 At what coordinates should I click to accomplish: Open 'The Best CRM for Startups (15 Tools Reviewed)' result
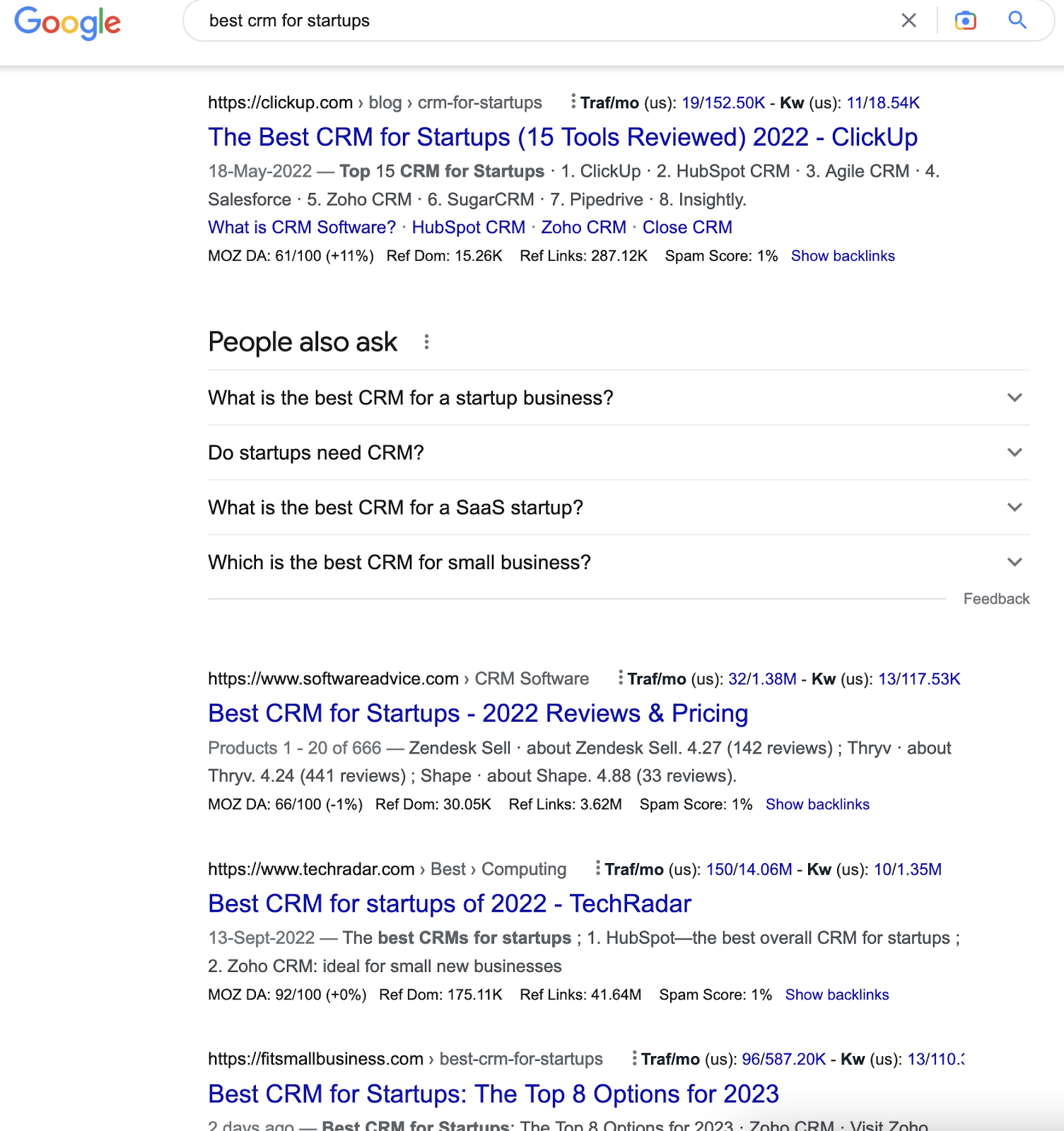[x=563, y=137]
